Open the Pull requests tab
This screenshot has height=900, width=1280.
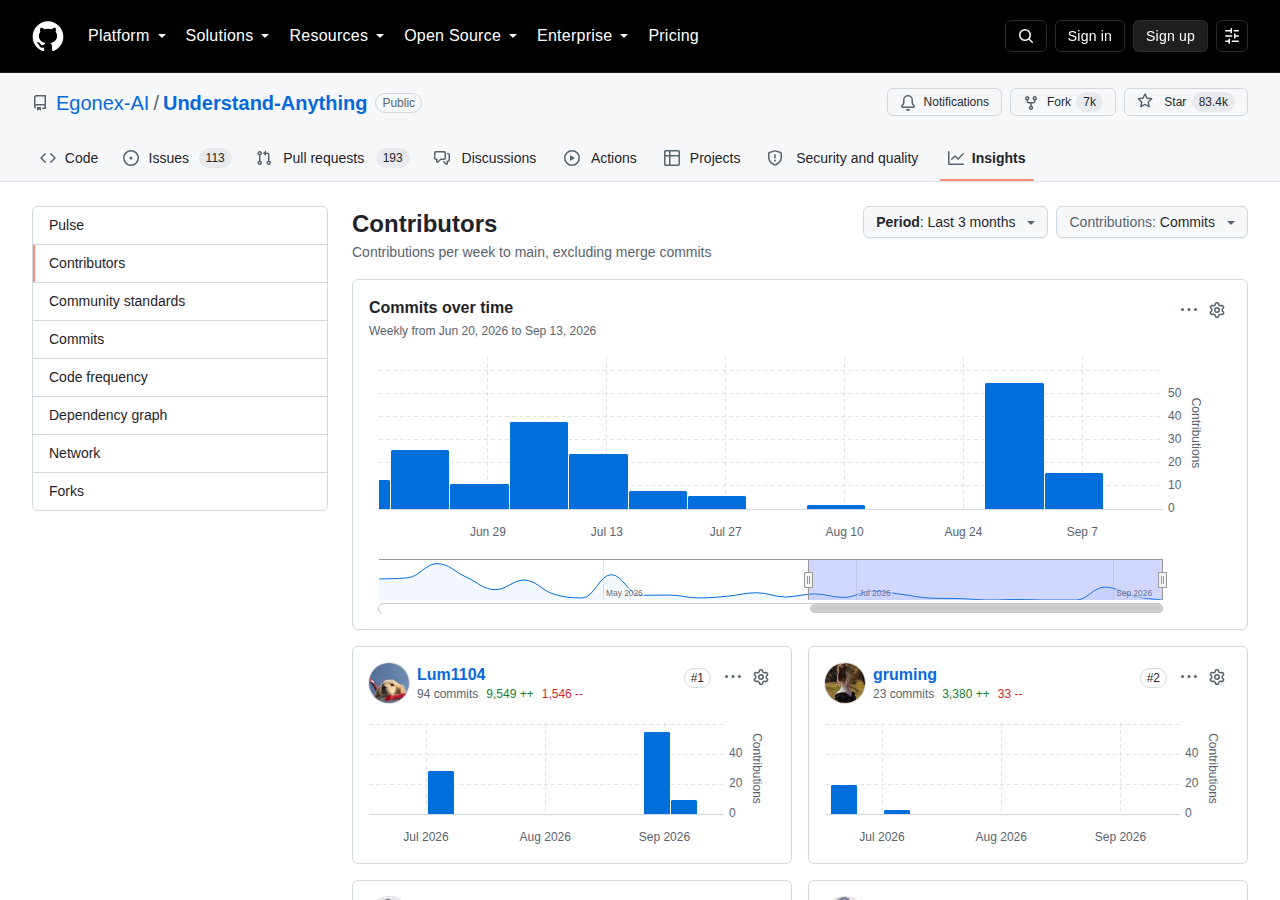(333, 158)
